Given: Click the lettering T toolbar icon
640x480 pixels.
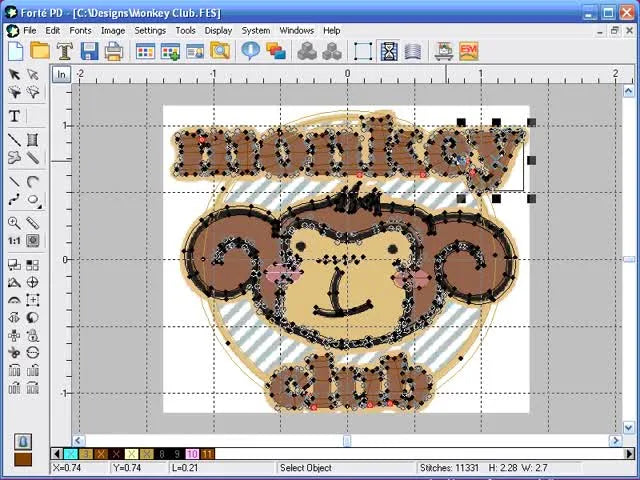Looking at the screenshot, I should (x=64, y=51).
